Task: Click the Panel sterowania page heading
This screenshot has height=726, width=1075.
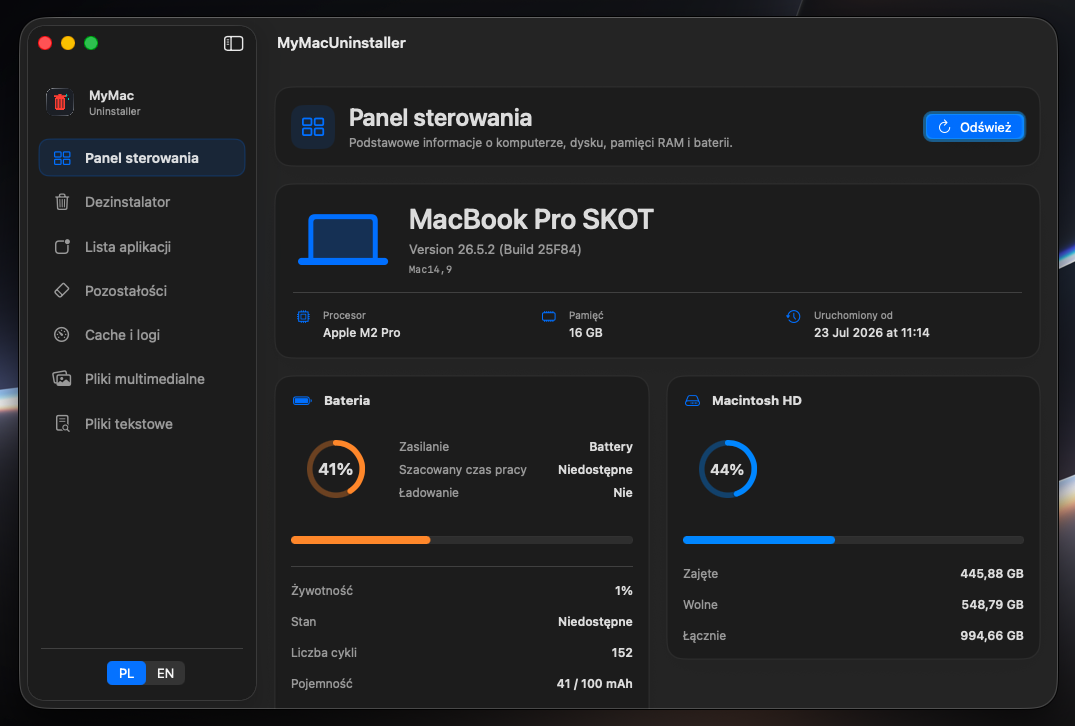Action: pos(440,118)
